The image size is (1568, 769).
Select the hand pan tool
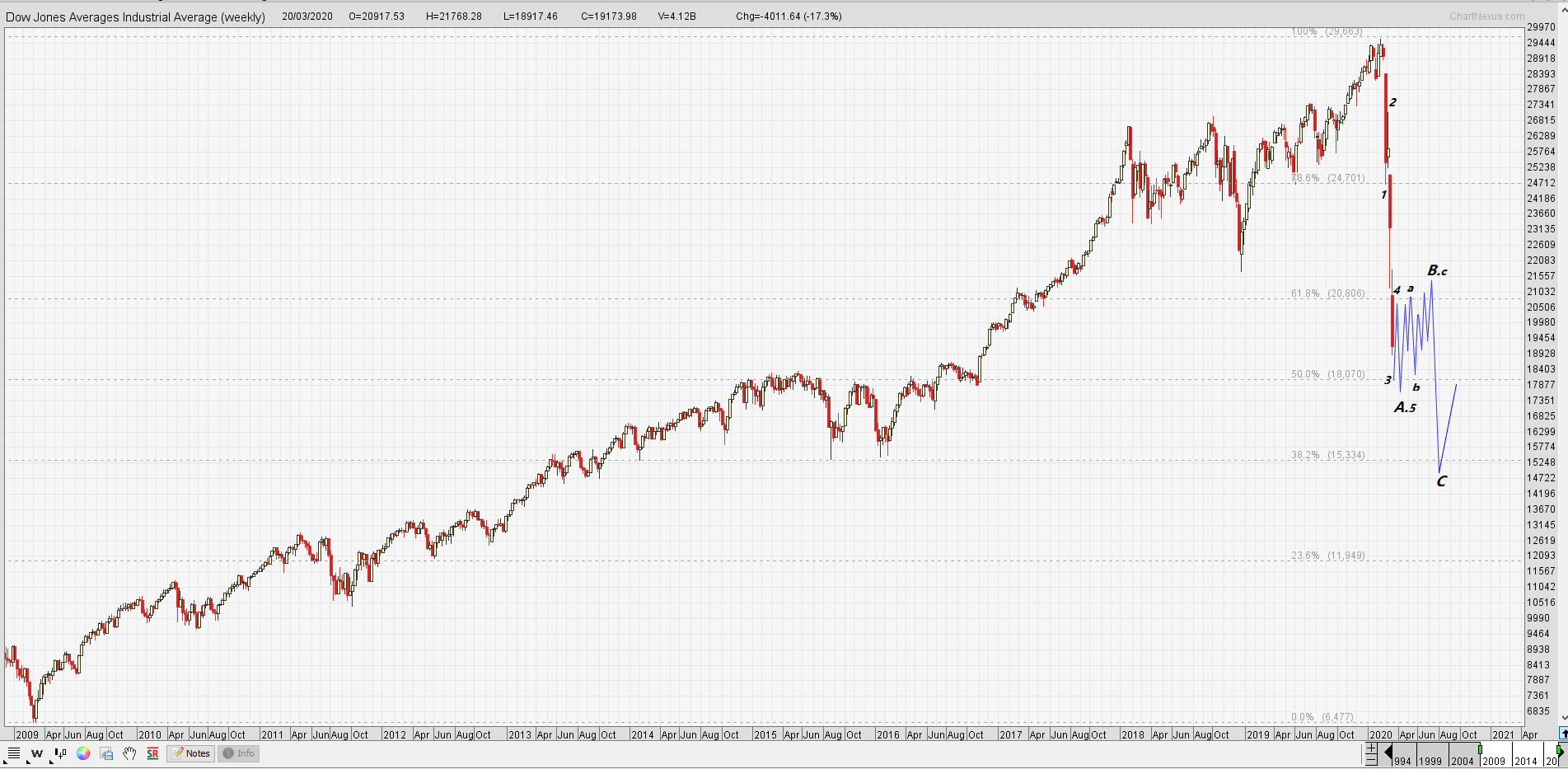point(129,753)
